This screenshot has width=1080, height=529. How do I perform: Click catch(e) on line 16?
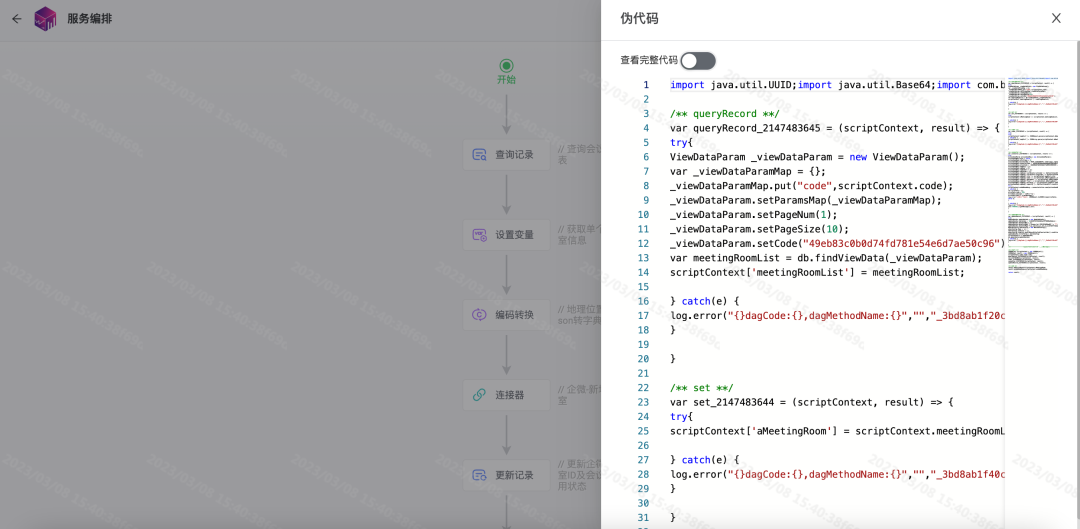(704, 302)
